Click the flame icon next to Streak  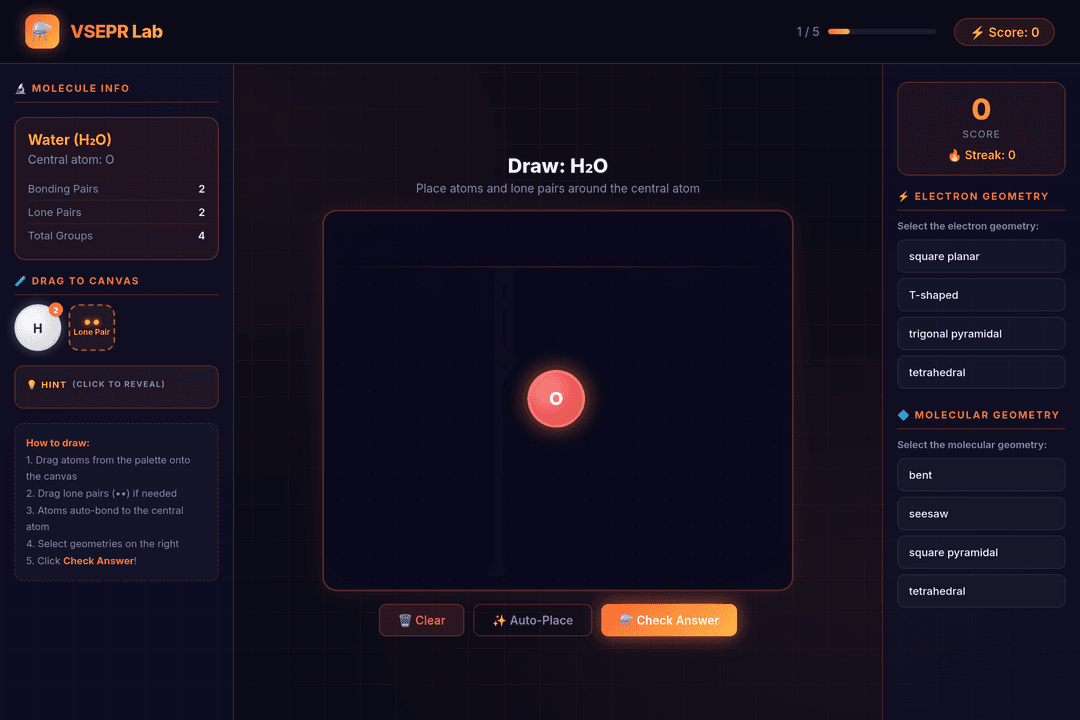[x=954, y=155]
